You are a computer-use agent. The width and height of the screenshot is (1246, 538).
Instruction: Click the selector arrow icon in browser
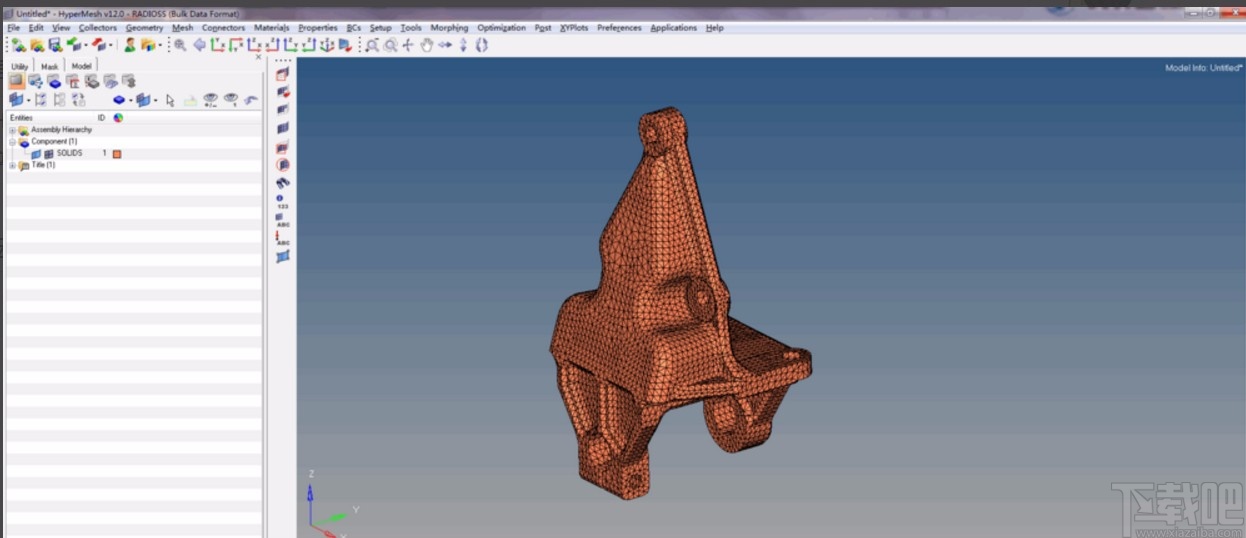click(170, 100)
